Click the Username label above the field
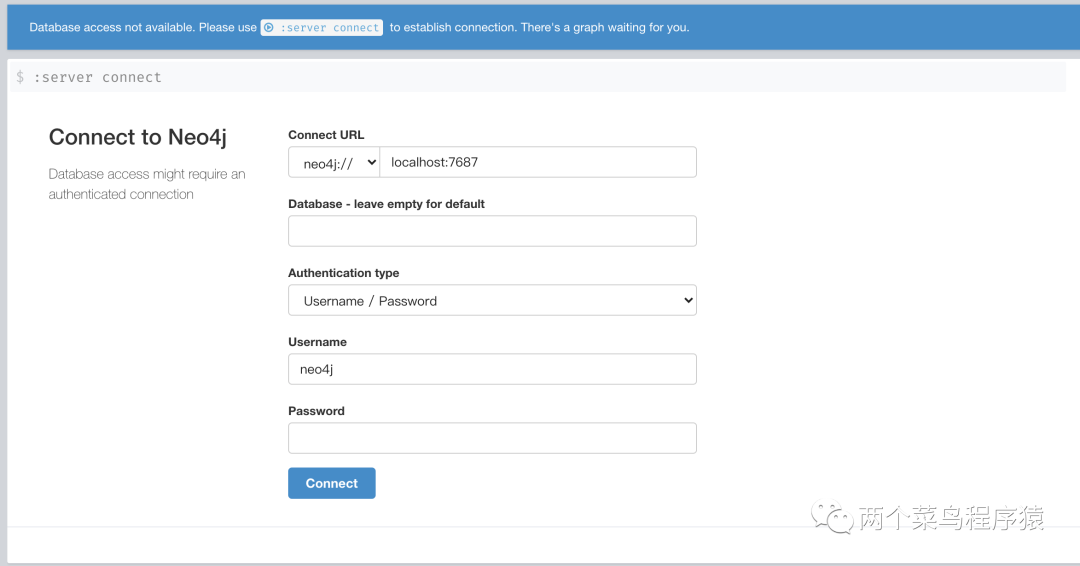Viewport: 1080px width, 566px height. click(318, 342)
